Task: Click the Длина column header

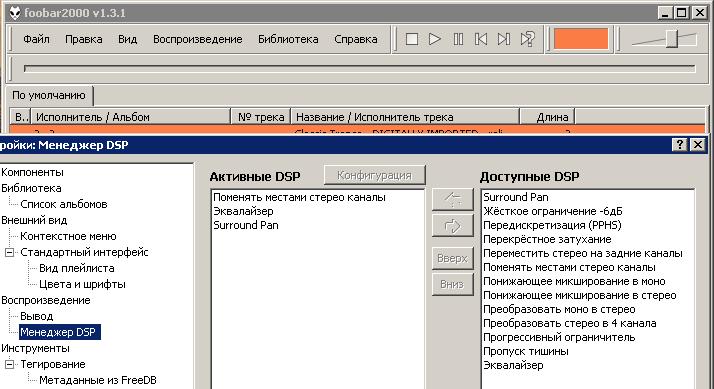Action: (547, 117)
